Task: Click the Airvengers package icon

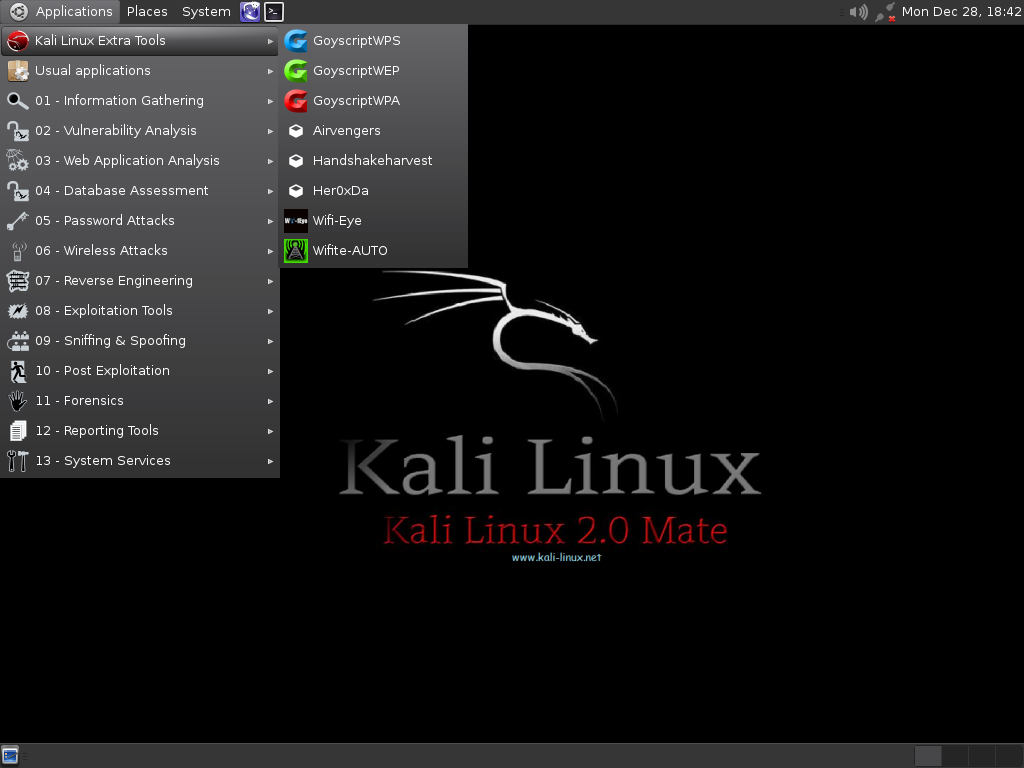Action: (296, 131)
